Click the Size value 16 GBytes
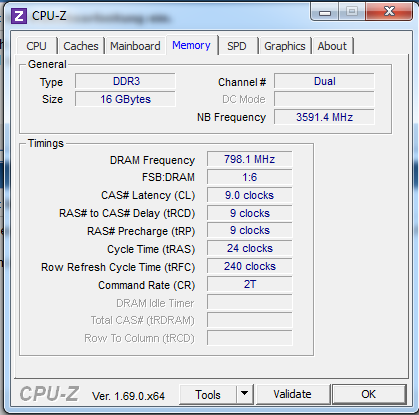The image size is (419, 415). tap(125, 99)
